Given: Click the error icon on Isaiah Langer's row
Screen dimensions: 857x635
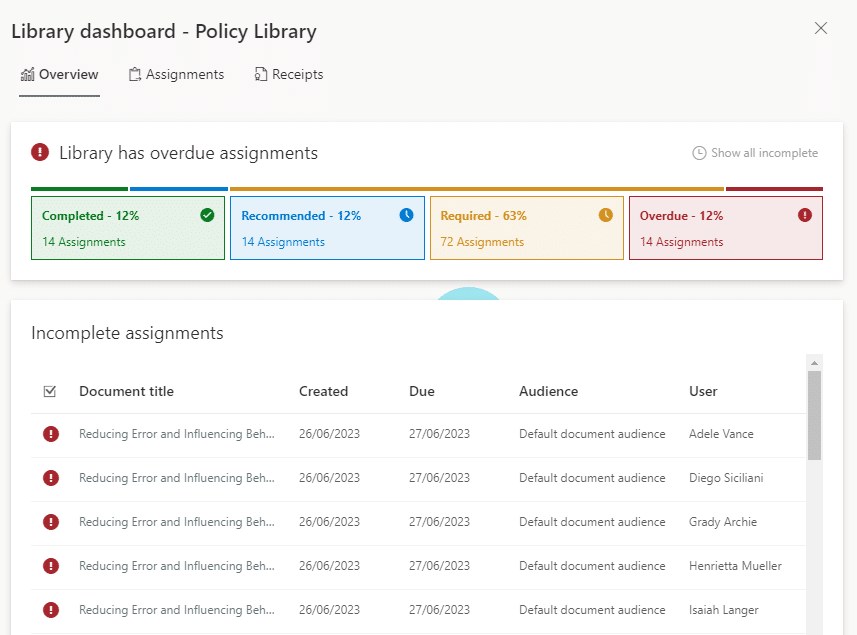Looking at the screenshot, I should (51, 610).
